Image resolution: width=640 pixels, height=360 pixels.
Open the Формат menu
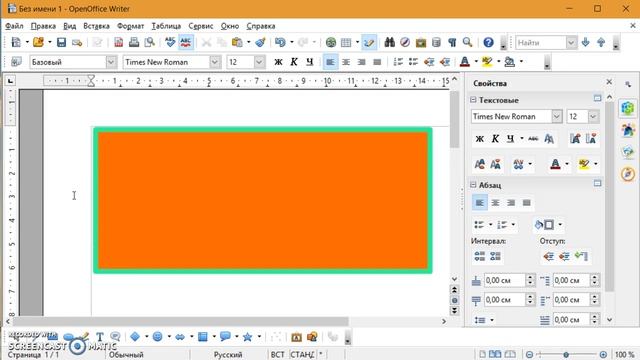pos(131,26)
